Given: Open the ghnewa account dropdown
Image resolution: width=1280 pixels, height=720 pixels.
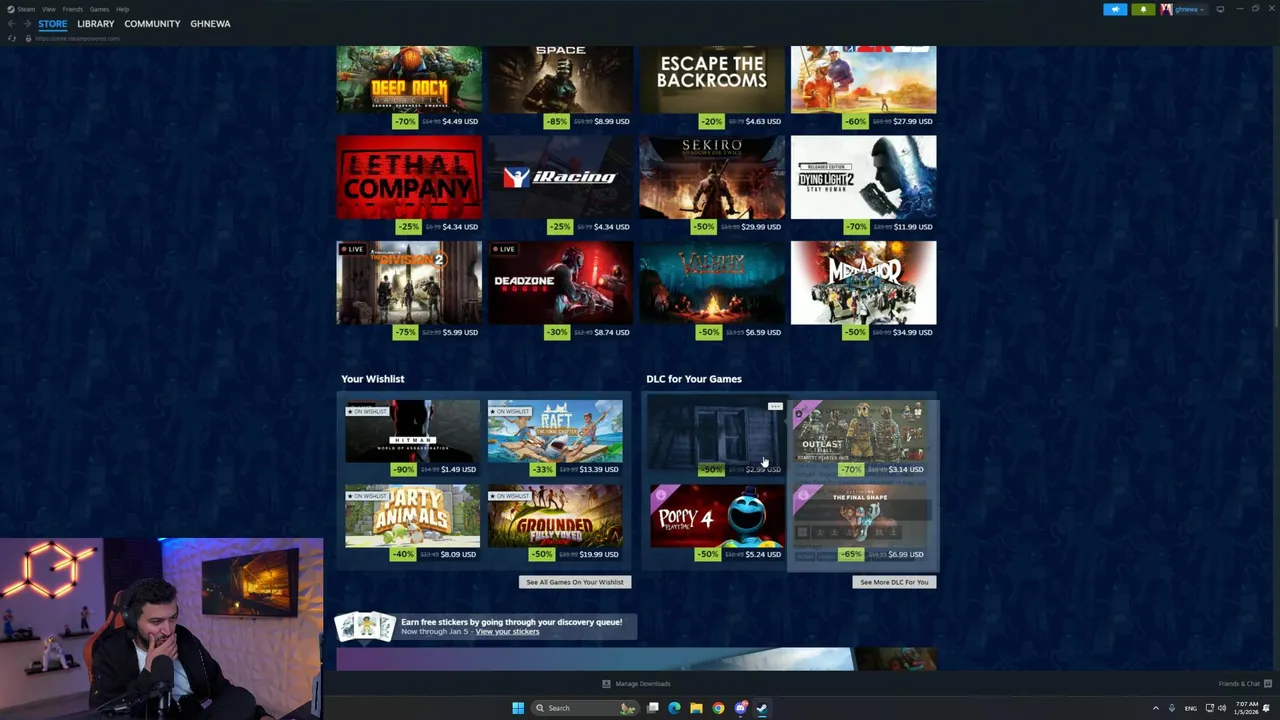Looking at the screenshot, I should click(x=1183, y=9).
